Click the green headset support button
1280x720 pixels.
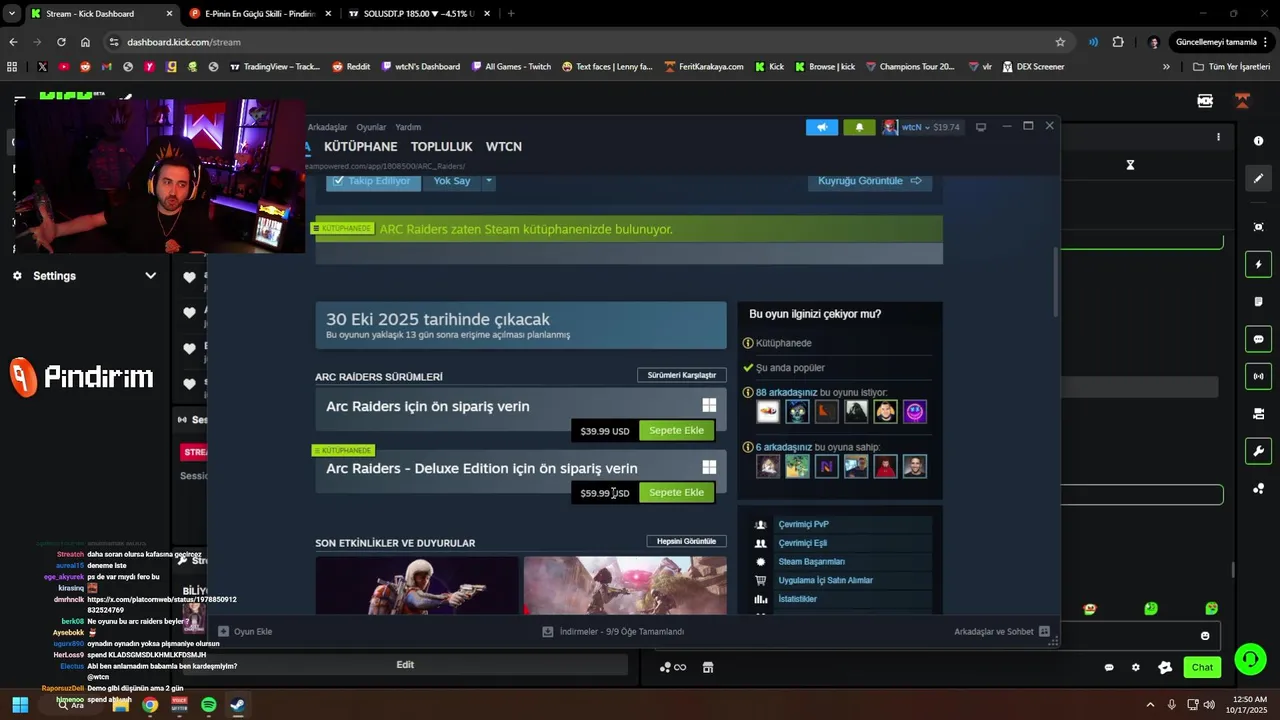[1250, 659]
